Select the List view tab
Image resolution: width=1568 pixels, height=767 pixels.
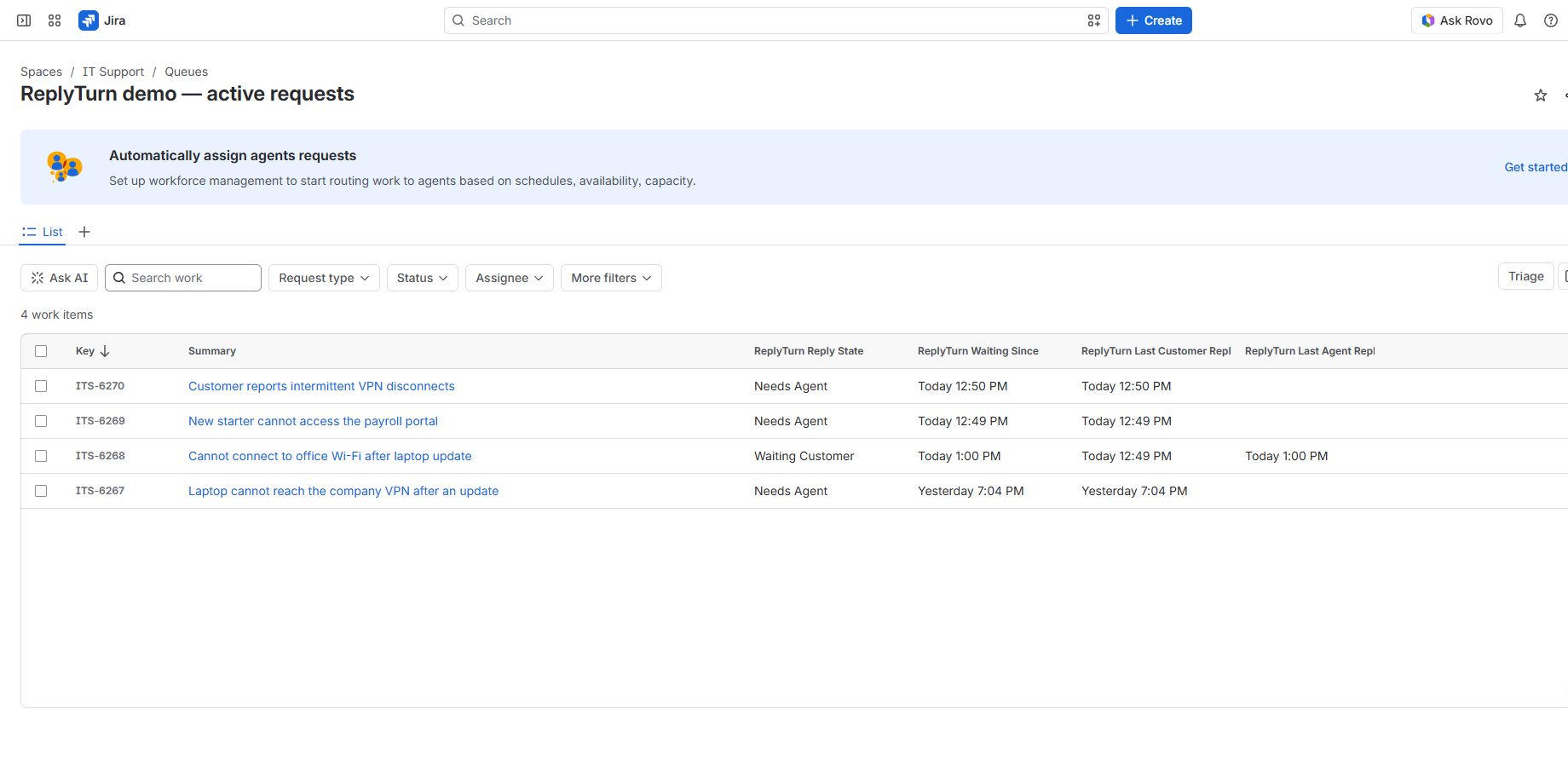click(x=43, y=232)
